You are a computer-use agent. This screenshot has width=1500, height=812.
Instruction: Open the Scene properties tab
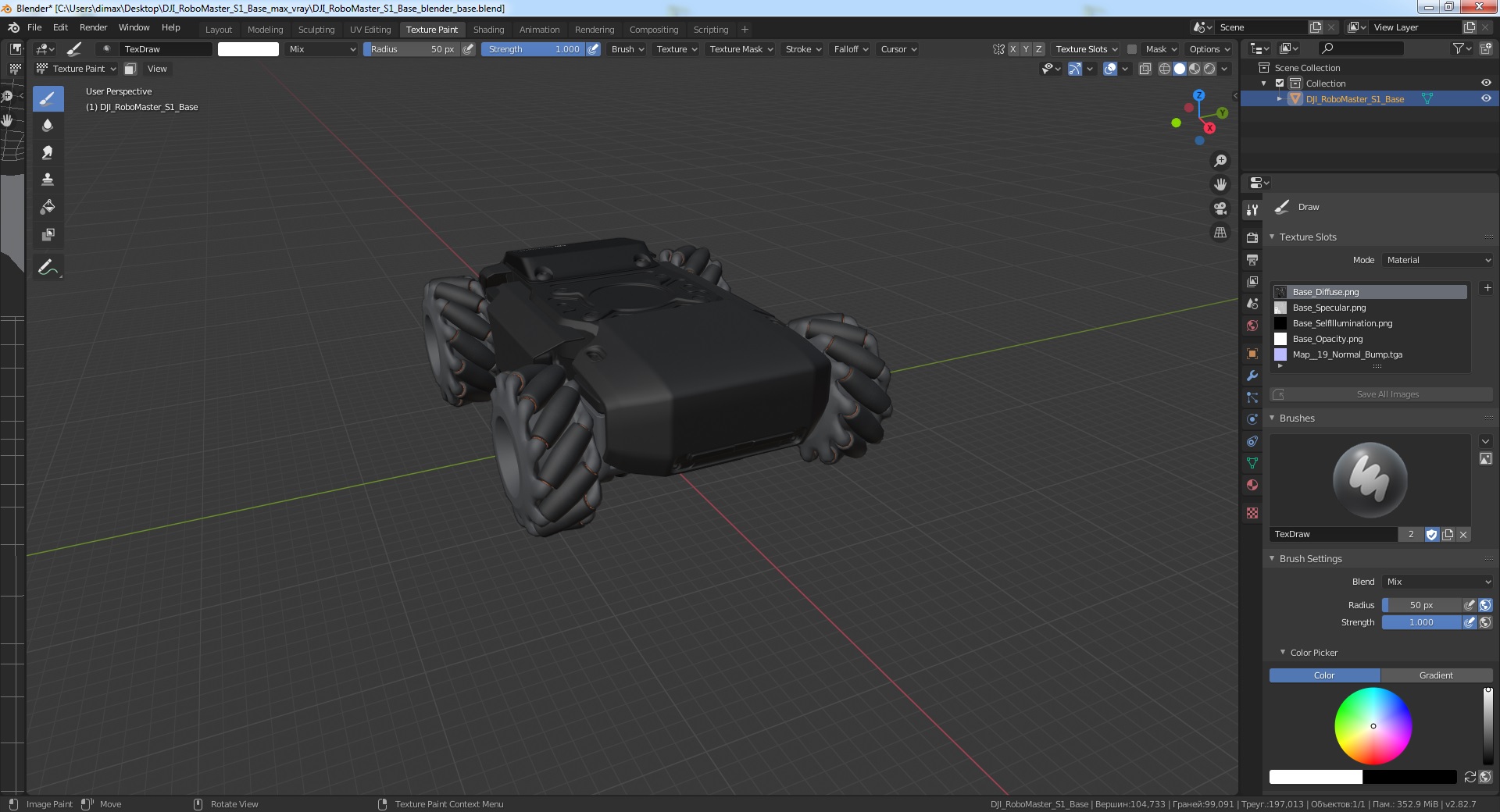point(1252,304)
